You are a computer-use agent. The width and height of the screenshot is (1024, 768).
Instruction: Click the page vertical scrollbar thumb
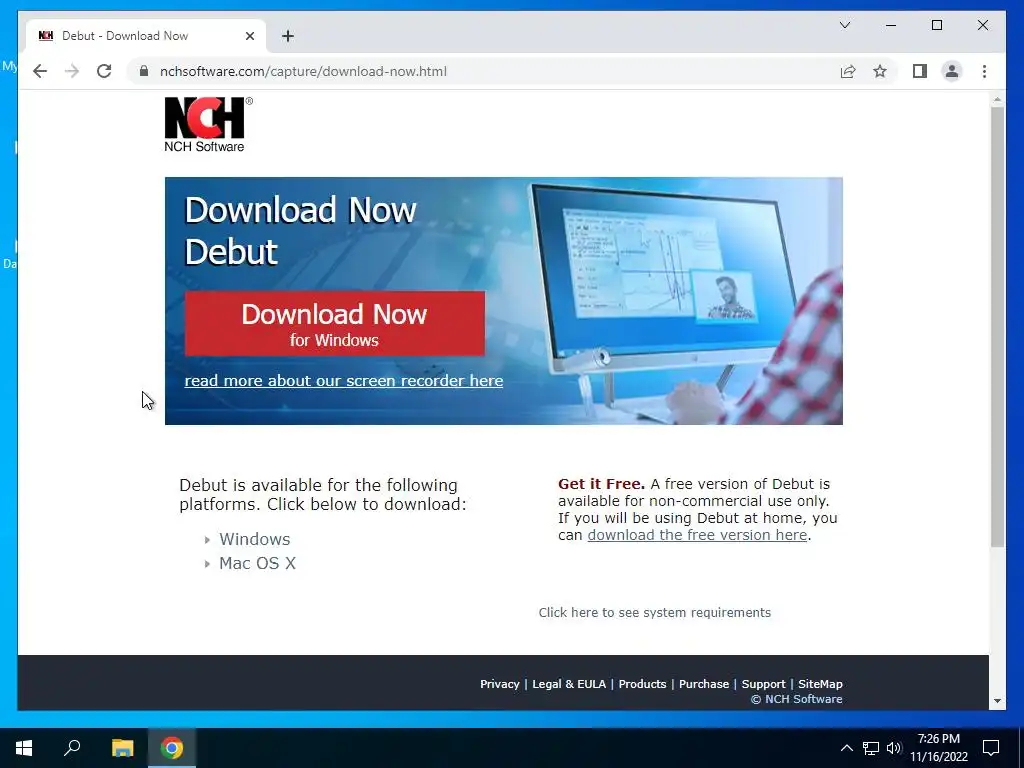click(x=997, y=327)
